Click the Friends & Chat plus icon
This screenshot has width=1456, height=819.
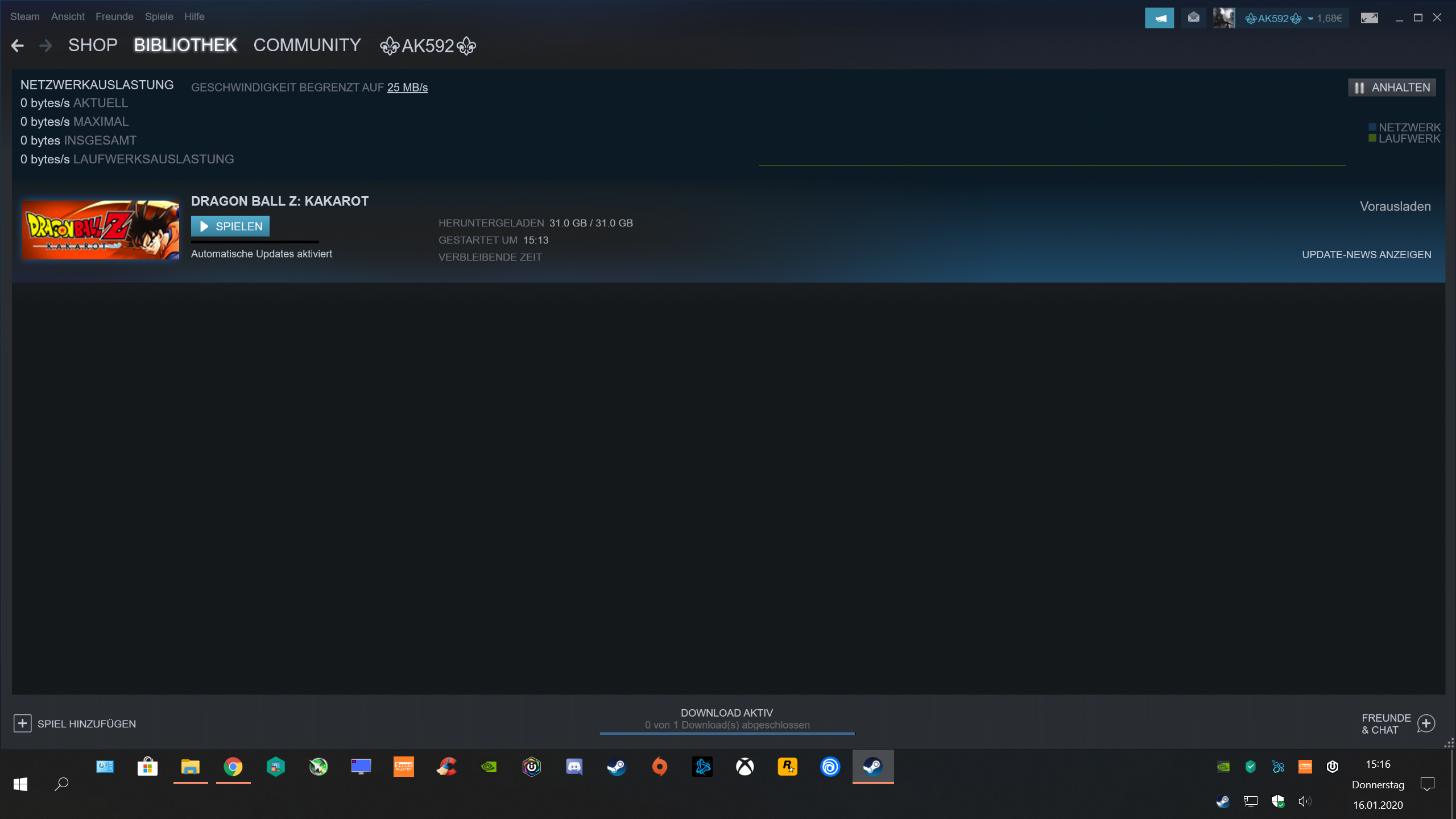click(x=1426, y=723)
